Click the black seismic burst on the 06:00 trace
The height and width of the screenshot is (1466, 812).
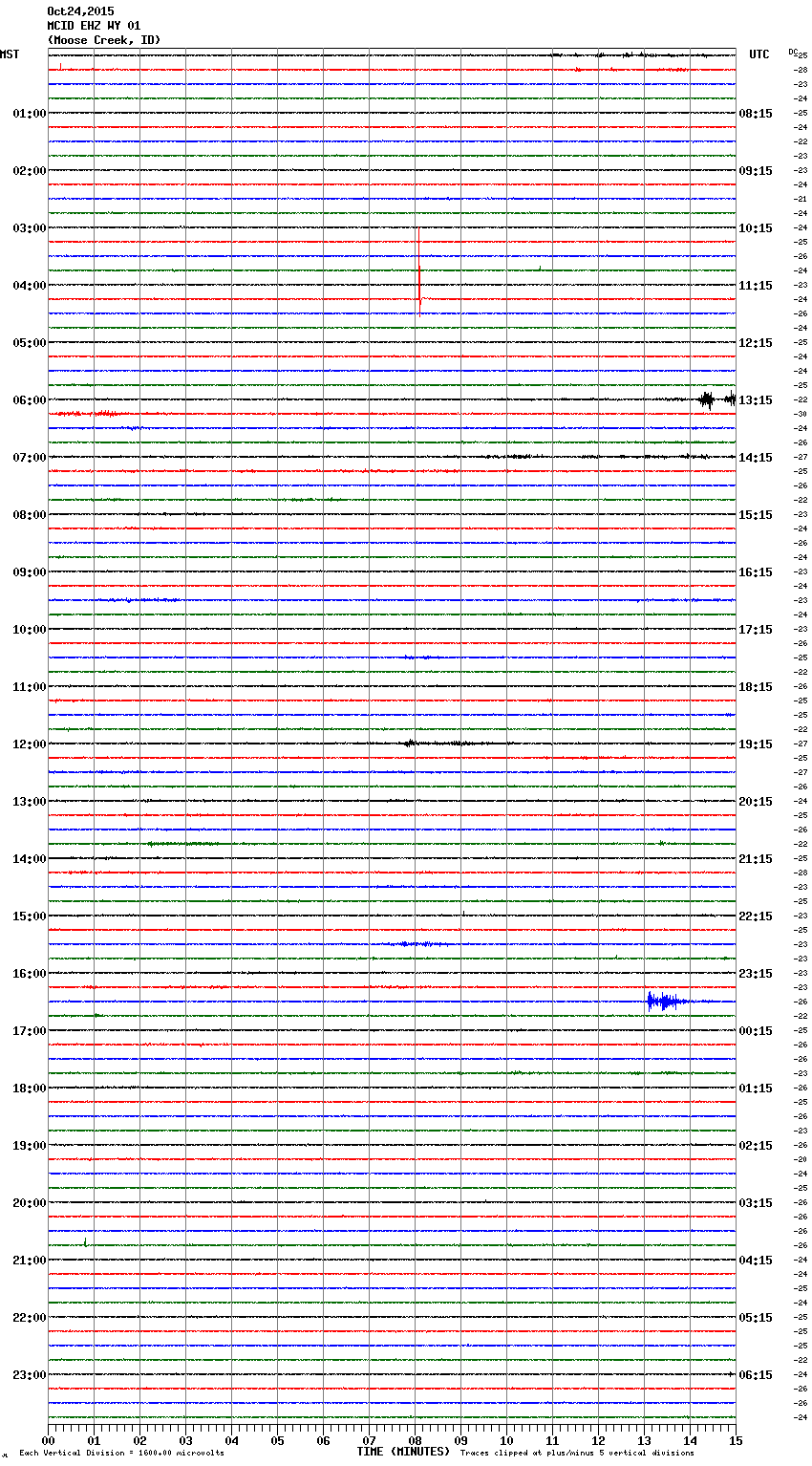tap(707, 400)
